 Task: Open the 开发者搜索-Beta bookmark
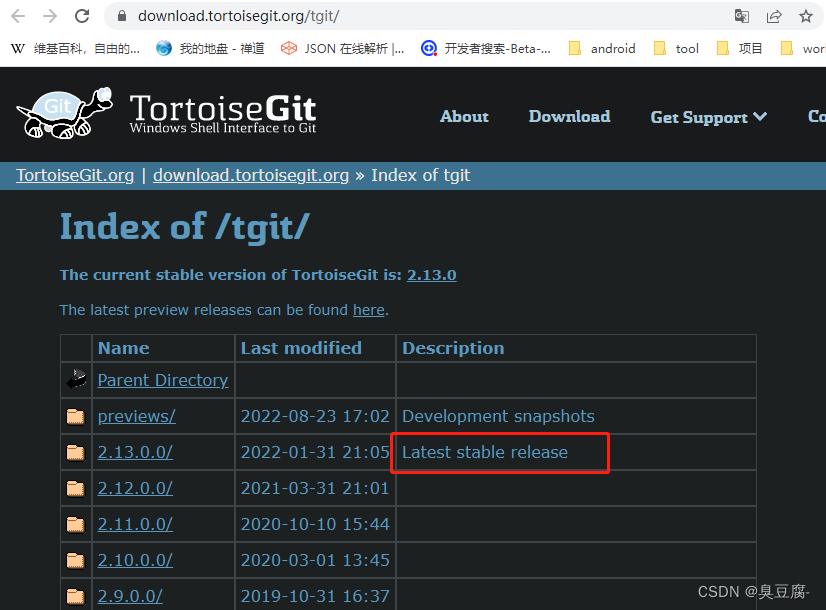pyautogui.click(x=486, y=48)
